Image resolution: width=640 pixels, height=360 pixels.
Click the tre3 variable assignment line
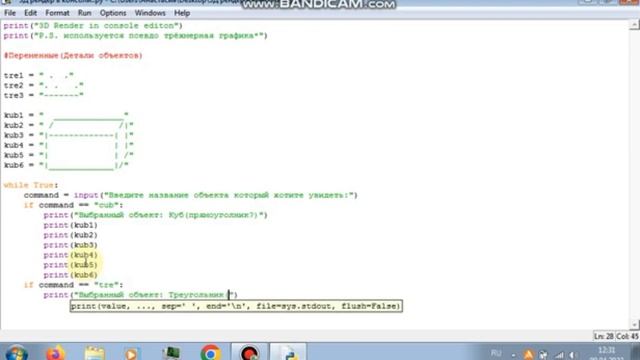tap(44, 96)
